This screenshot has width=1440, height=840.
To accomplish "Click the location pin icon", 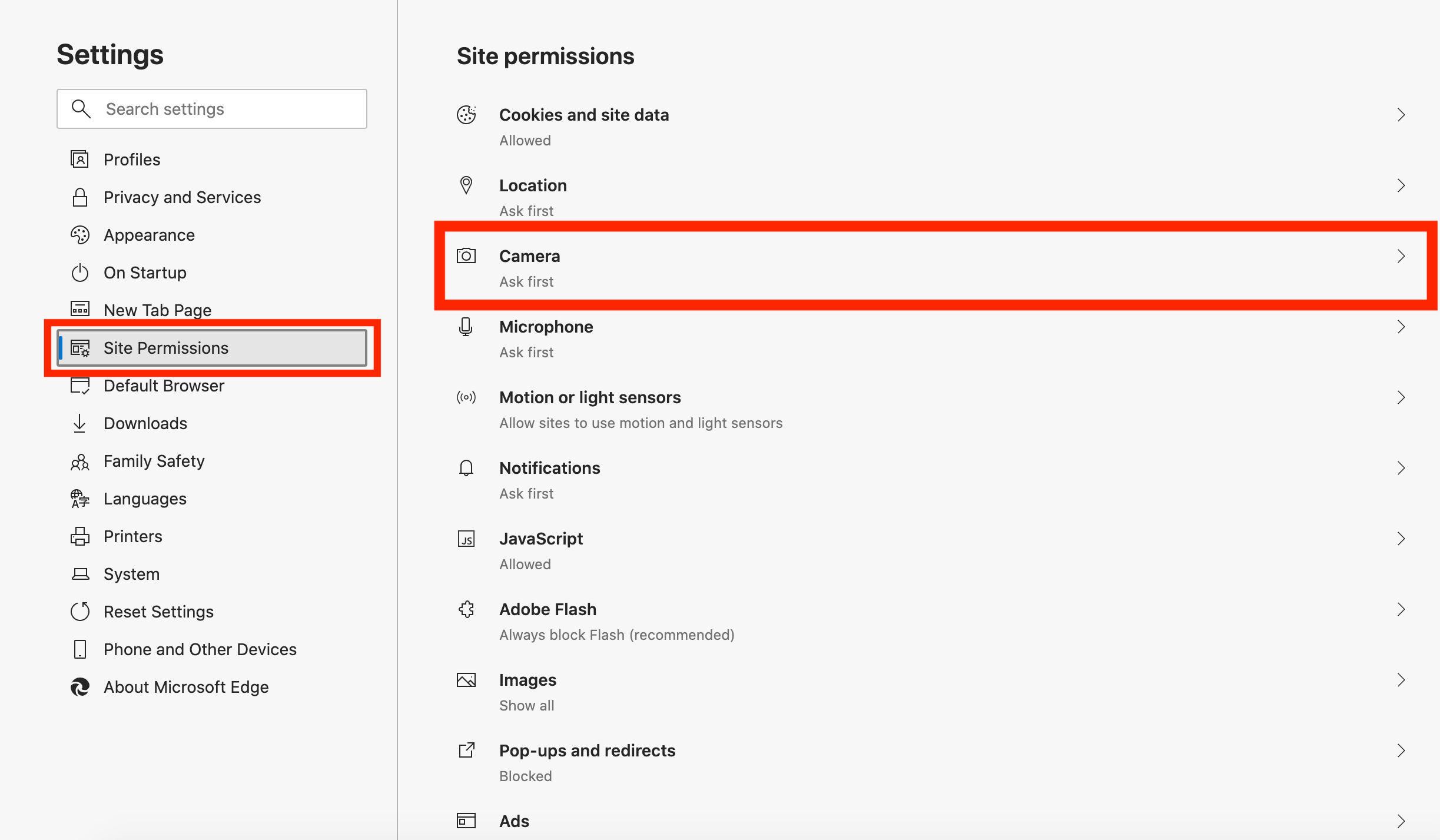I will click(466, 185).
